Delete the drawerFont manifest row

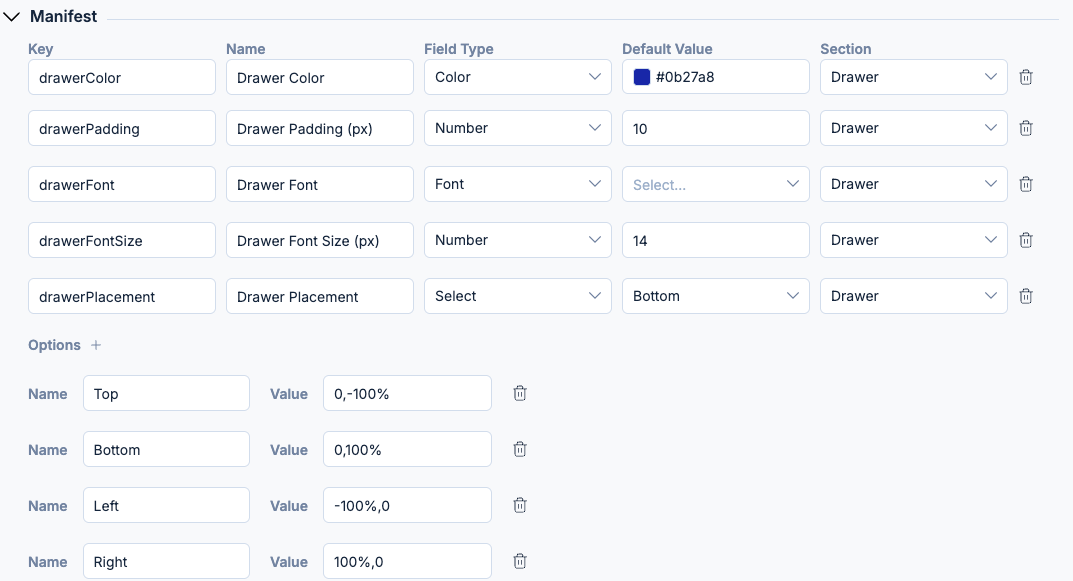click(x=1026, y=184)
